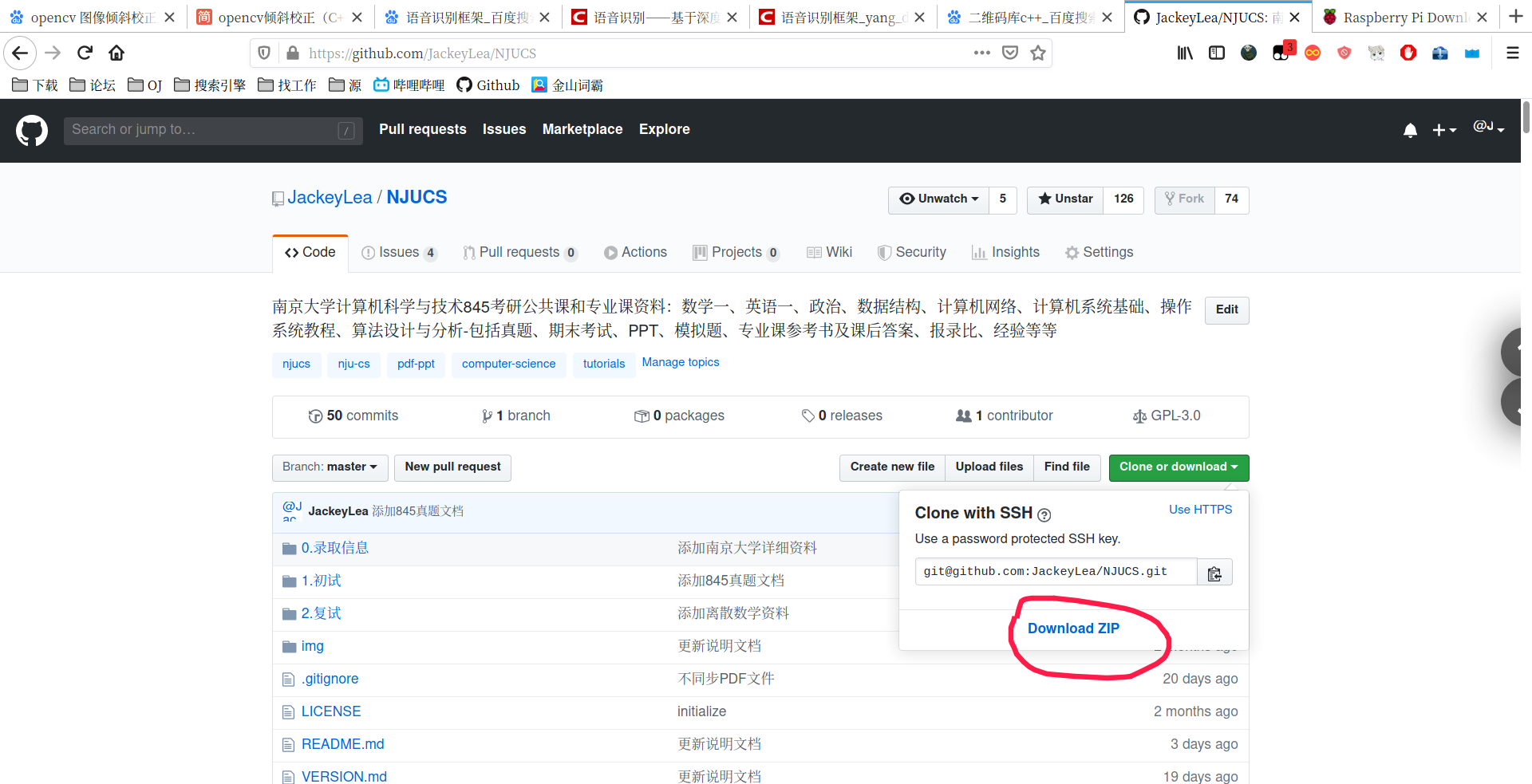Open the plus create-new menu

click(x=1444, y=130)
